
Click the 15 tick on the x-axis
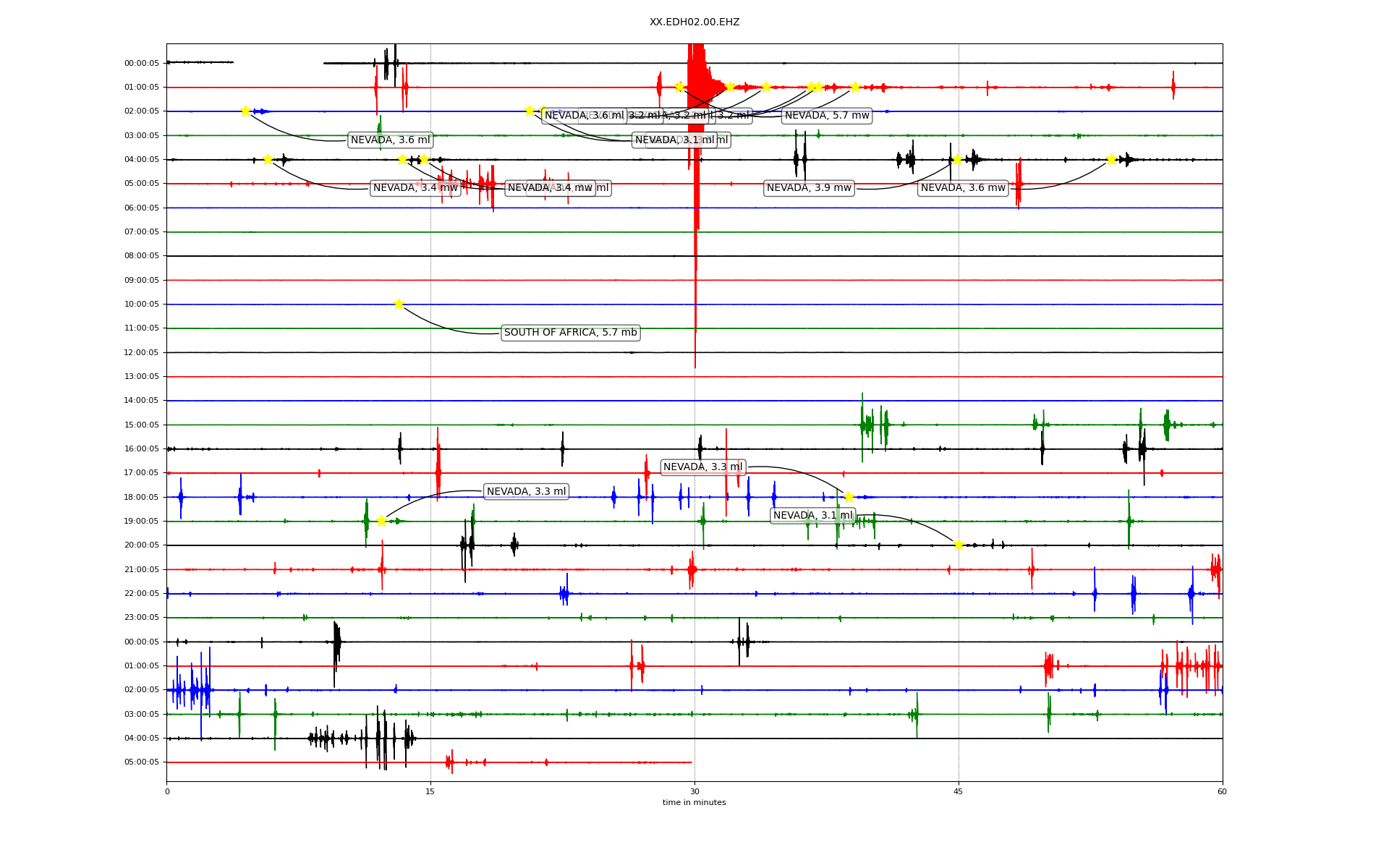(430, 791)
